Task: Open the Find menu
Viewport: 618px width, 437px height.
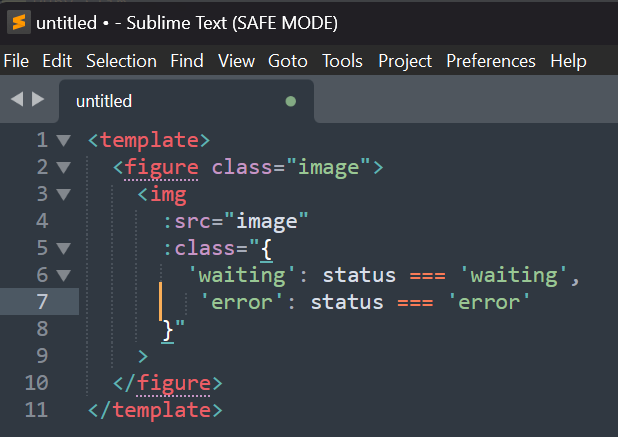Action: point(187,61)
